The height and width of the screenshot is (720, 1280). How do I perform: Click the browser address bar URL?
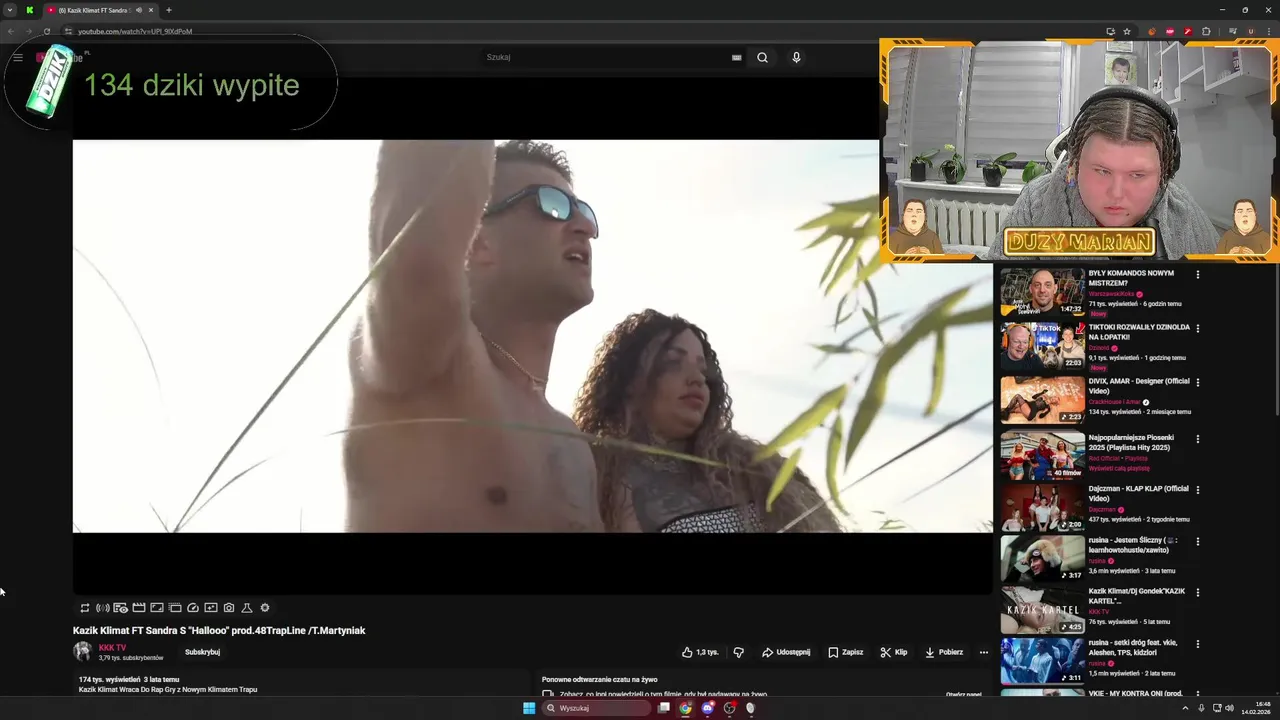135,31
